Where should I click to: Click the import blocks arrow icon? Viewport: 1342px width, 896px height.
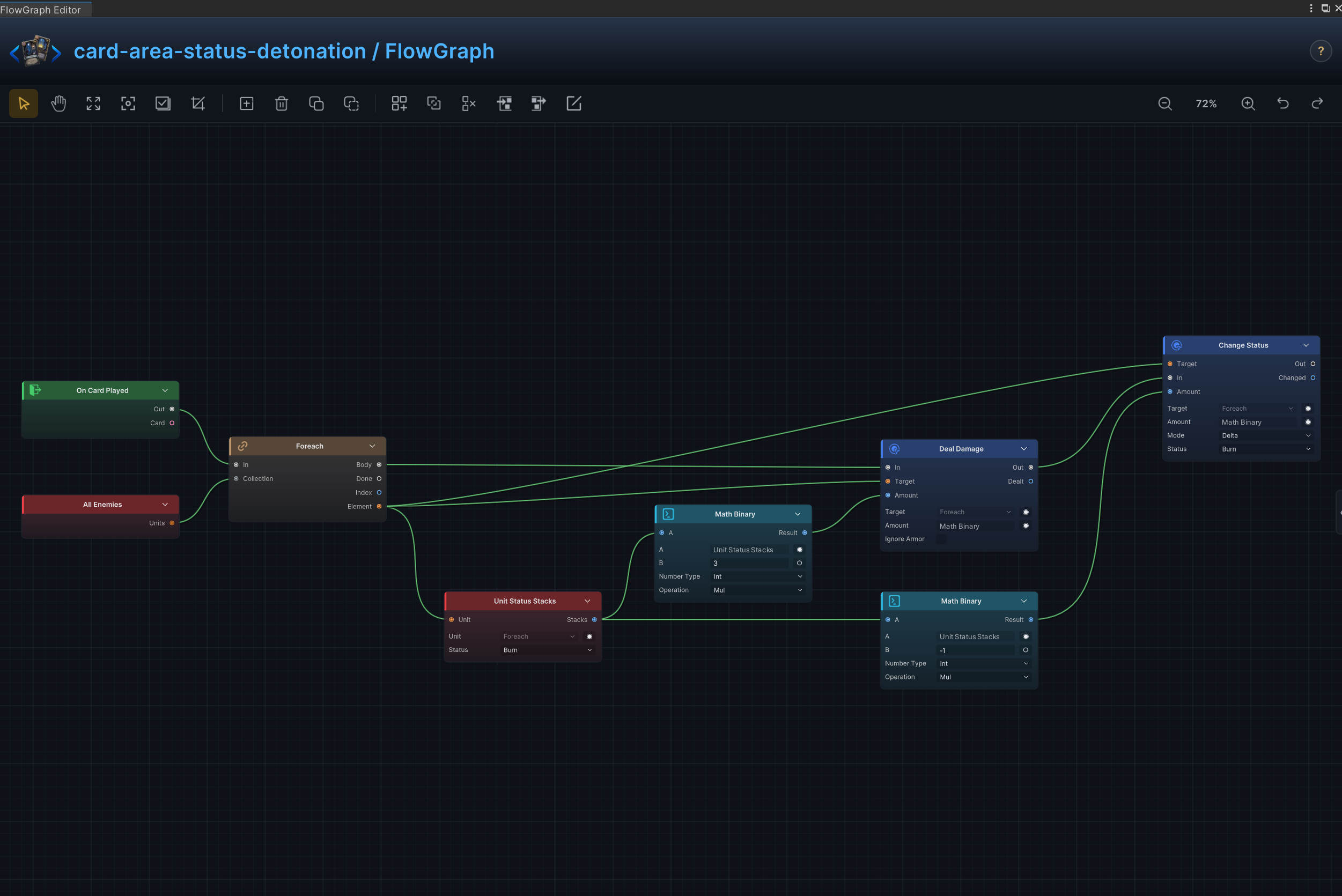click(x=504, y=103)
